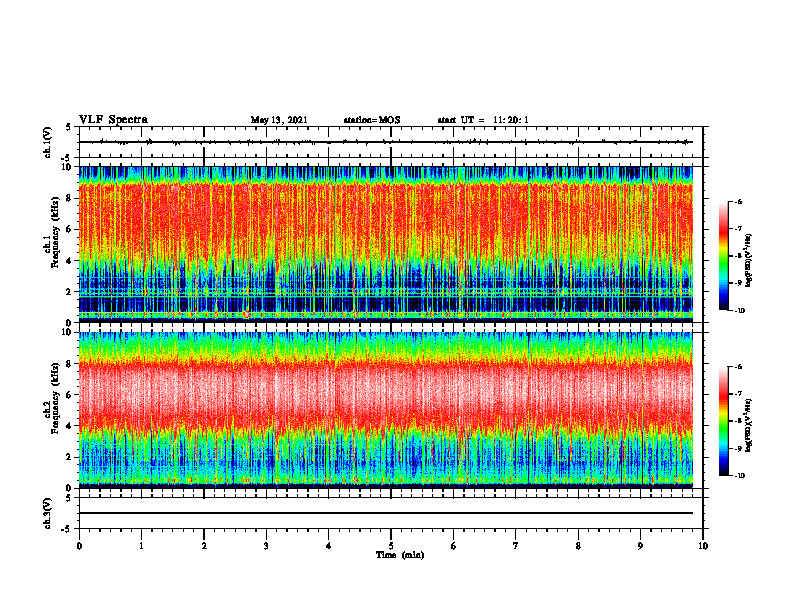Image resolution: width=792 pixels, height=612 pixels.
Task: Click time axis tick label "10" below ch.3
Action: coord(703,546)
